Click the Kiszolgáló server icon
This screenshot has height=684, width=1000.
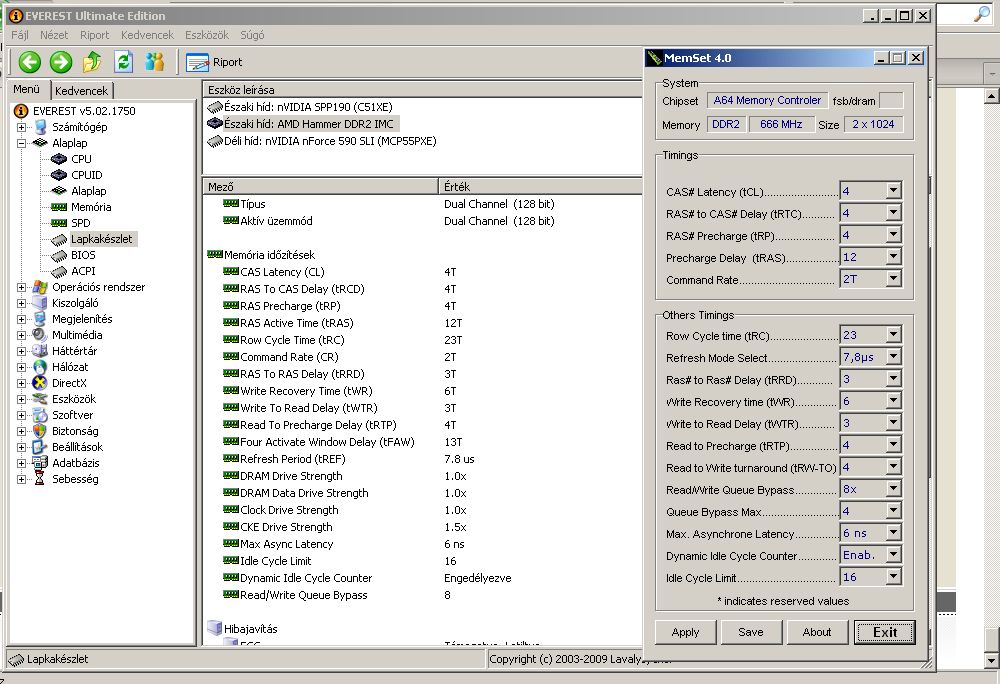pyautogui.click(x=40, y=303)
